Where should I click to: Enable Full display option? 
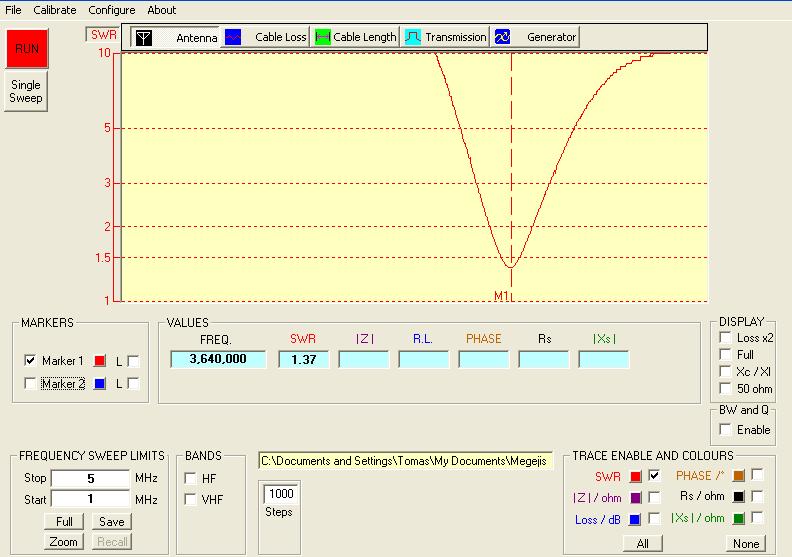[x=725, y=355]
